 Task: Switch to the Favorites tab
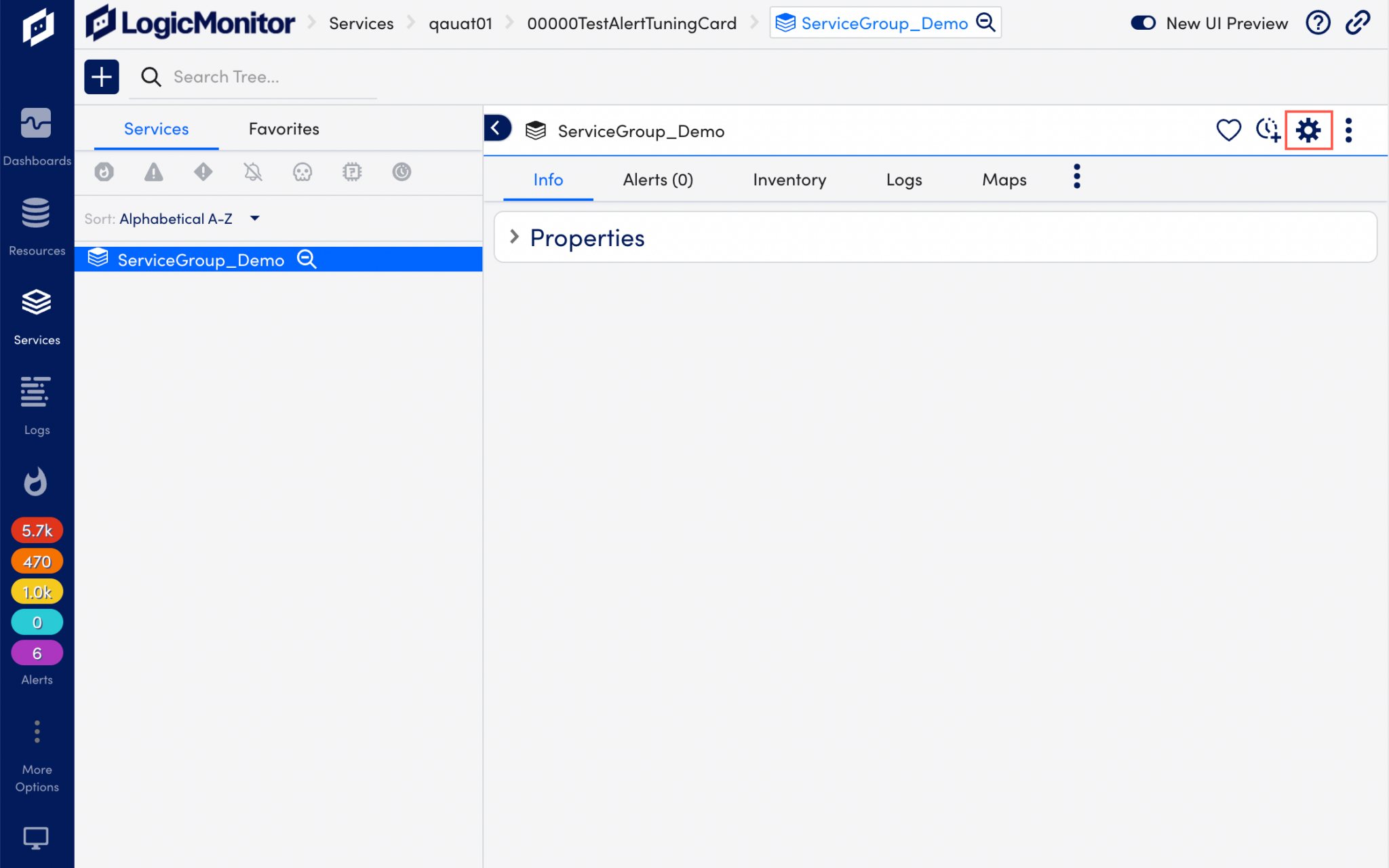click(x=283, y=128)
